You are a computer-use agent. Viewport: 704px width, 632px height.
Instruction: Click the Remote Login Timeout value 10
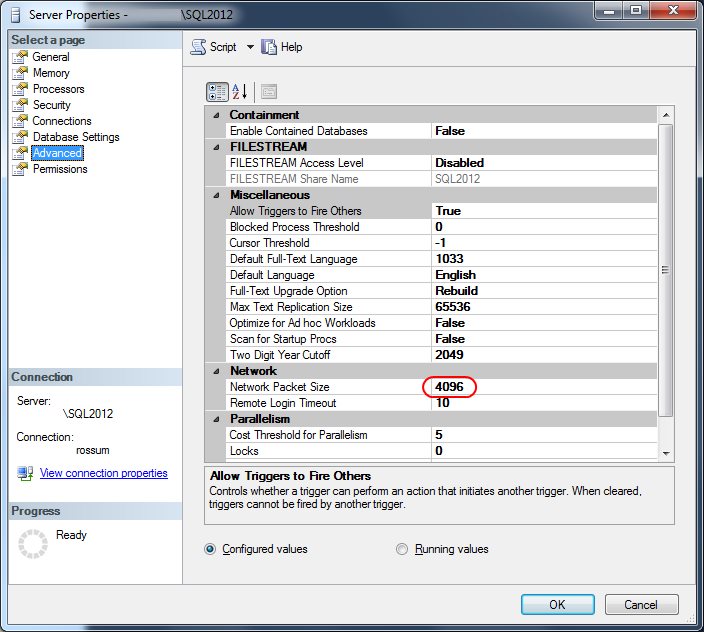[442, 403]
